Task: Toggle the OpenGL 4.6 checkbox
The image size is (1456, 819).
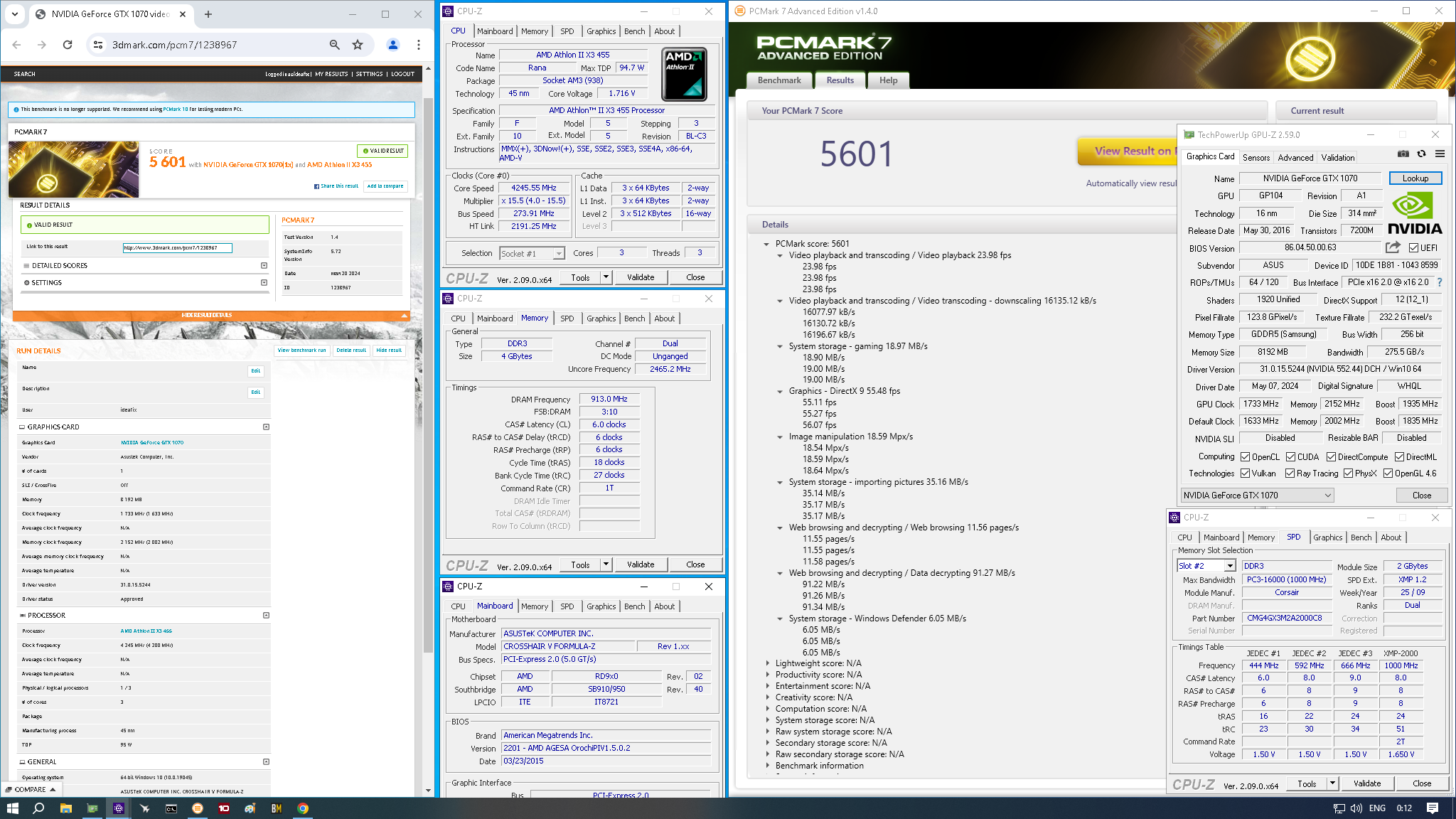Action: 1388,473
